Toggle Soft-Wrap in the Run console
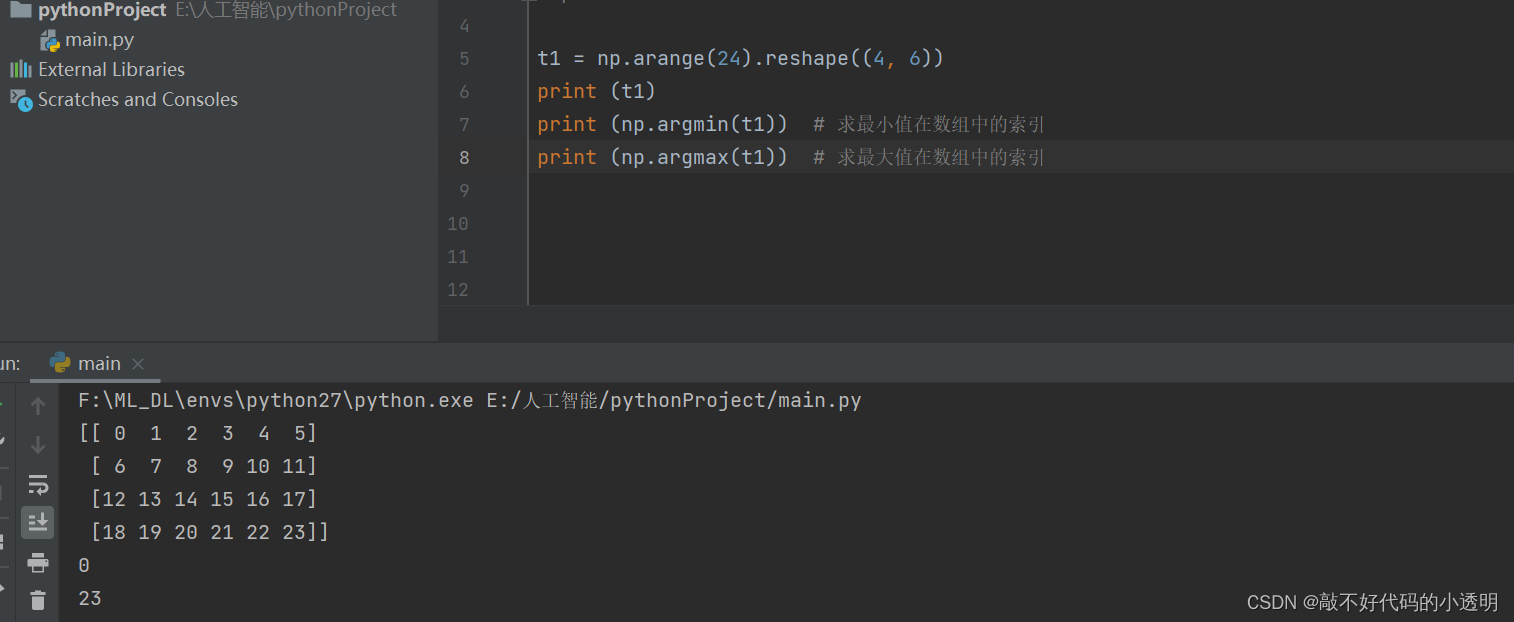 tap(38, 485)
